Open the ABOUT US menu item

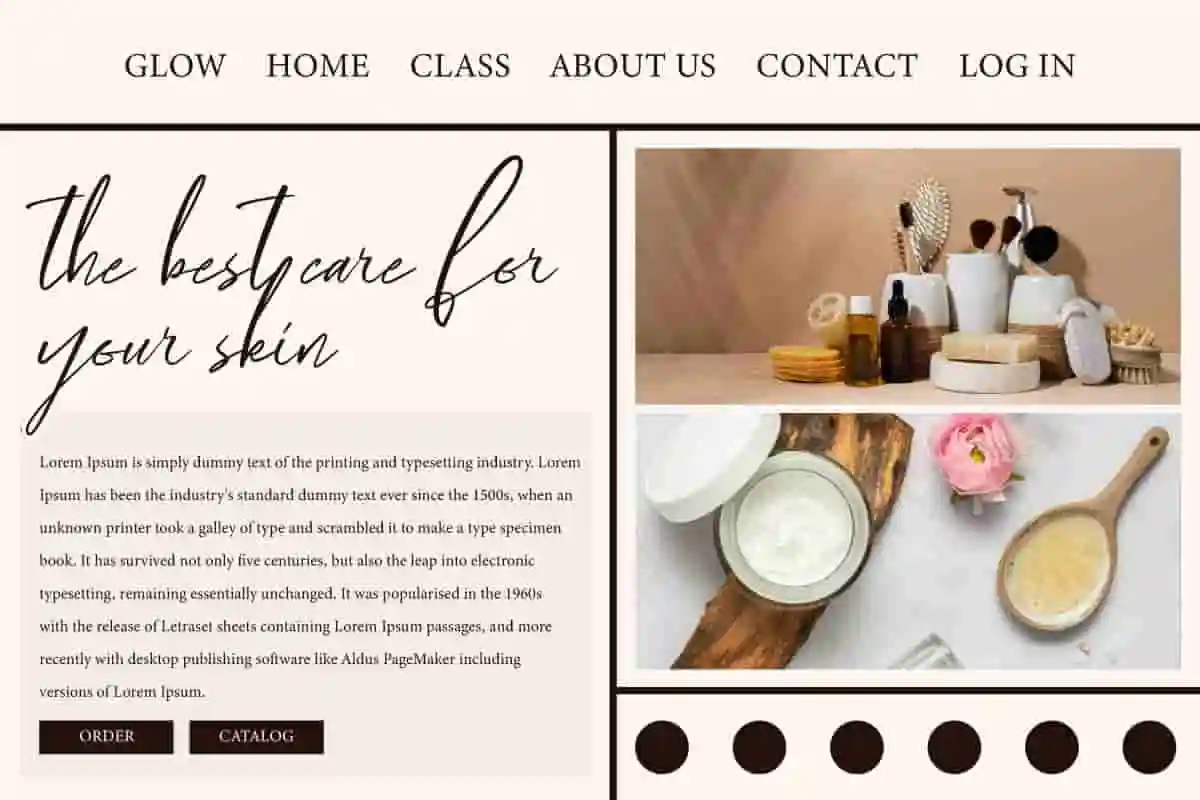(633, 66)
